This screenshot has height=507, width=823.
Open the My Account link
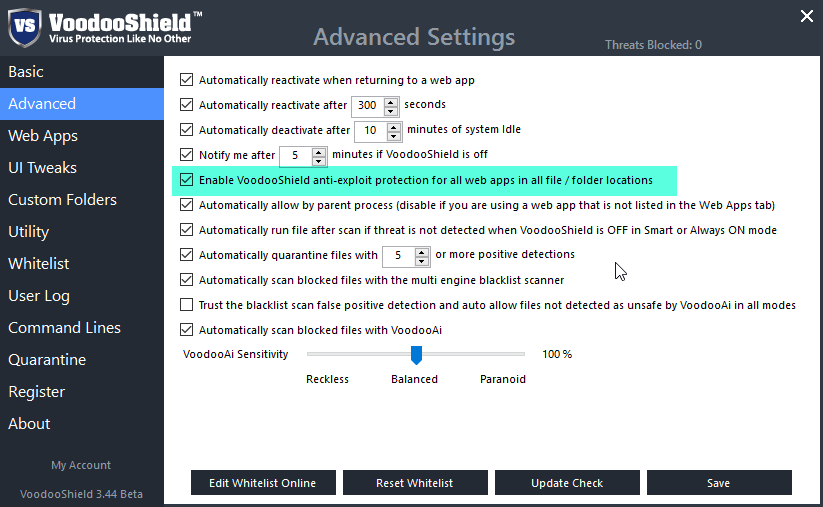coord(81,465)
